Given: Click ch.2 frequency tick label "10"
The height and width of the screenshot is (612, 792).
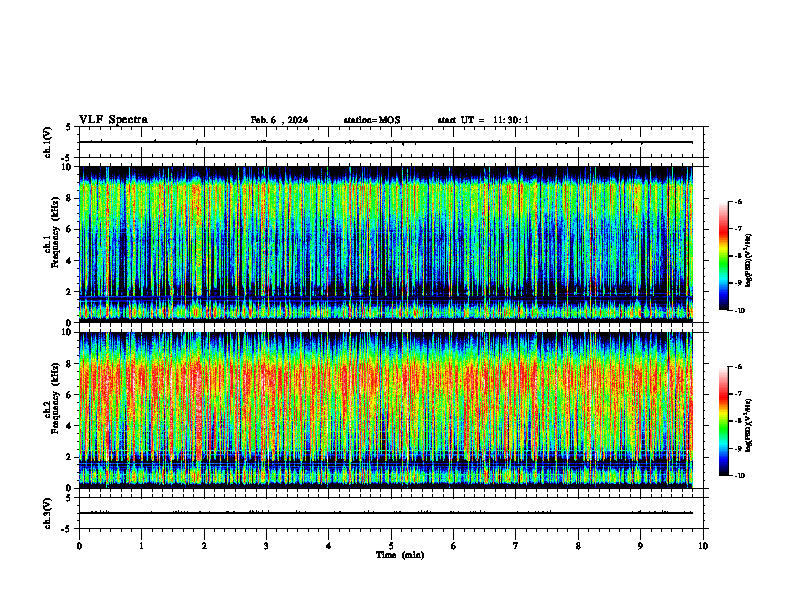Looking at the screenshot, I should point(68,333).
